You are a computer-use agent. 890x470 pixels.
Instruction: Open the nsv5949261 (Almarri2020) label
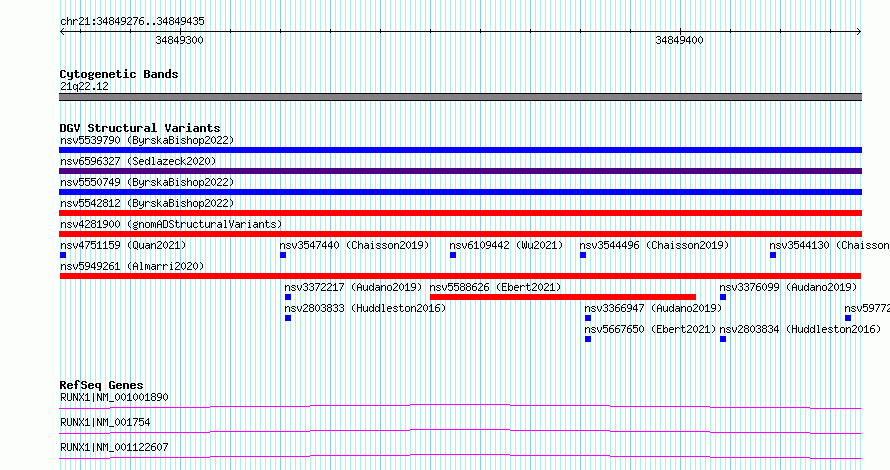point(132,266)
